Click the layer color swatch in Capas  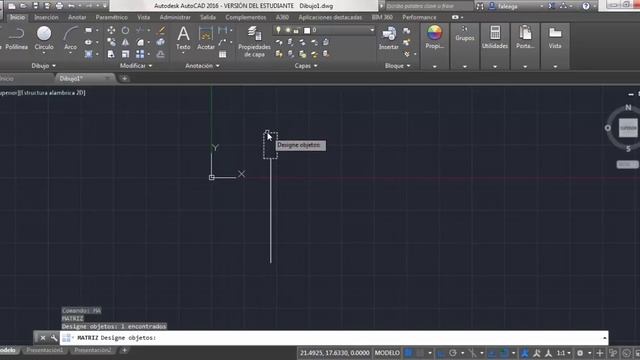click(307, 30)
